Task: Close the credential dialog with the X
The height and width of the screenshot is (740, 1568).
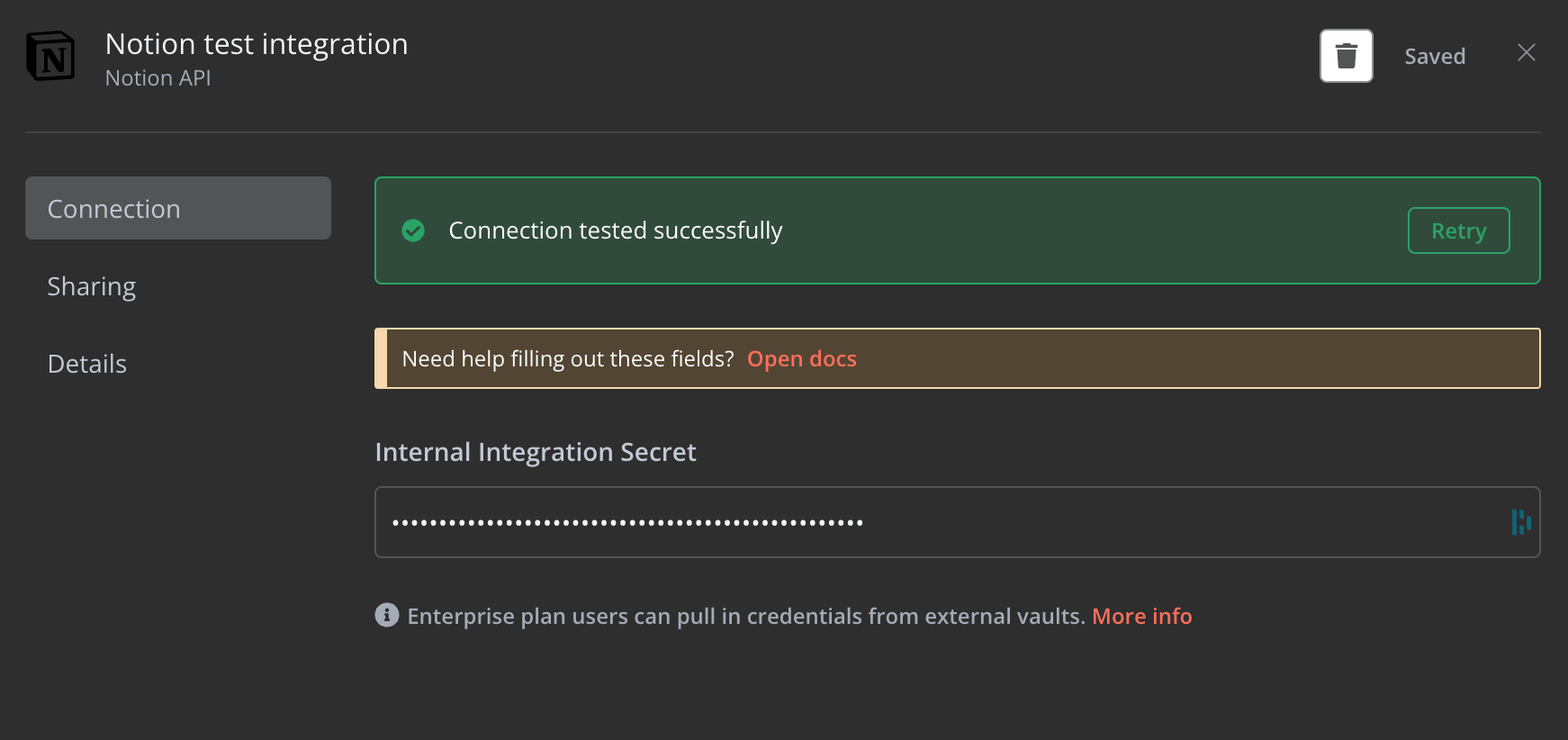Action: (1526, 53)
